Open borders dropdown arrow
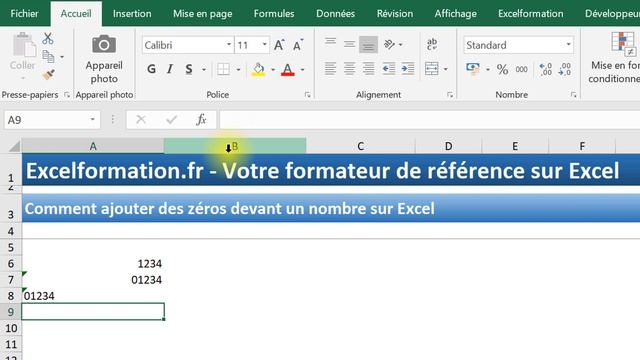Screen dimensions: 640x360 click(x=238, y=70)
